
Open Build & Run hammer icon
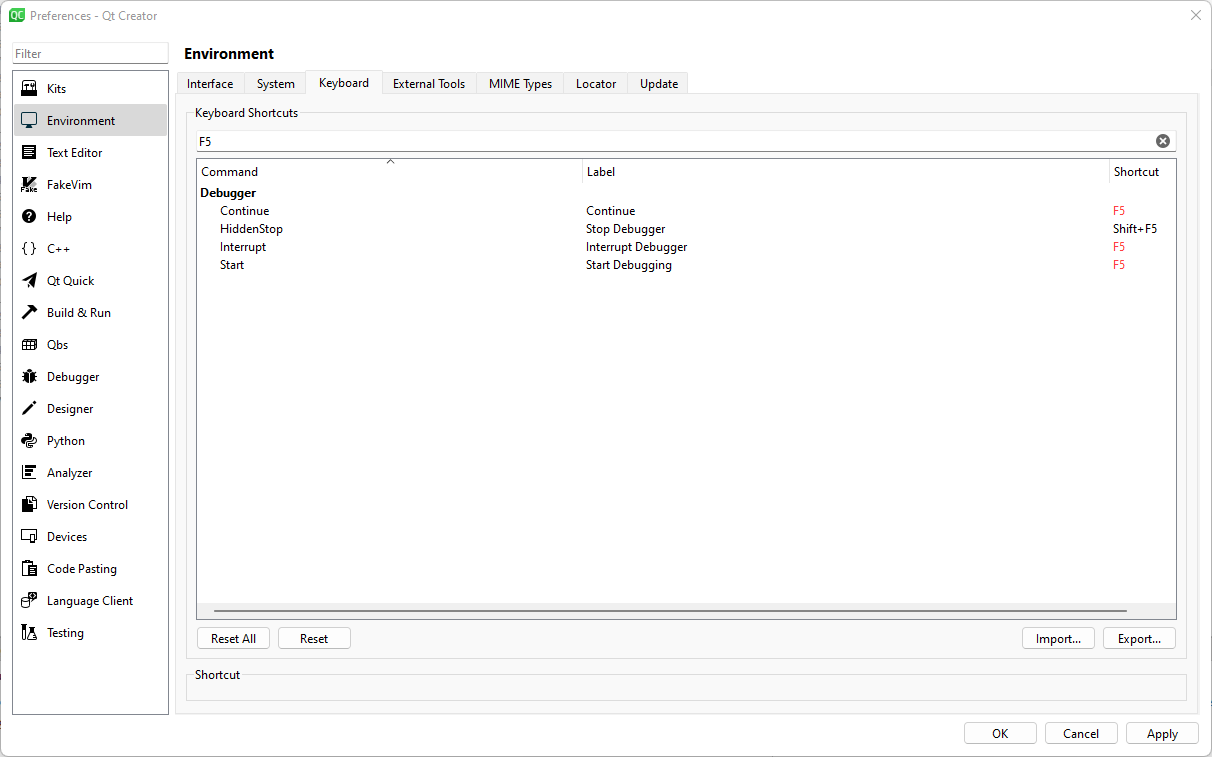click(x=29, y=313)
